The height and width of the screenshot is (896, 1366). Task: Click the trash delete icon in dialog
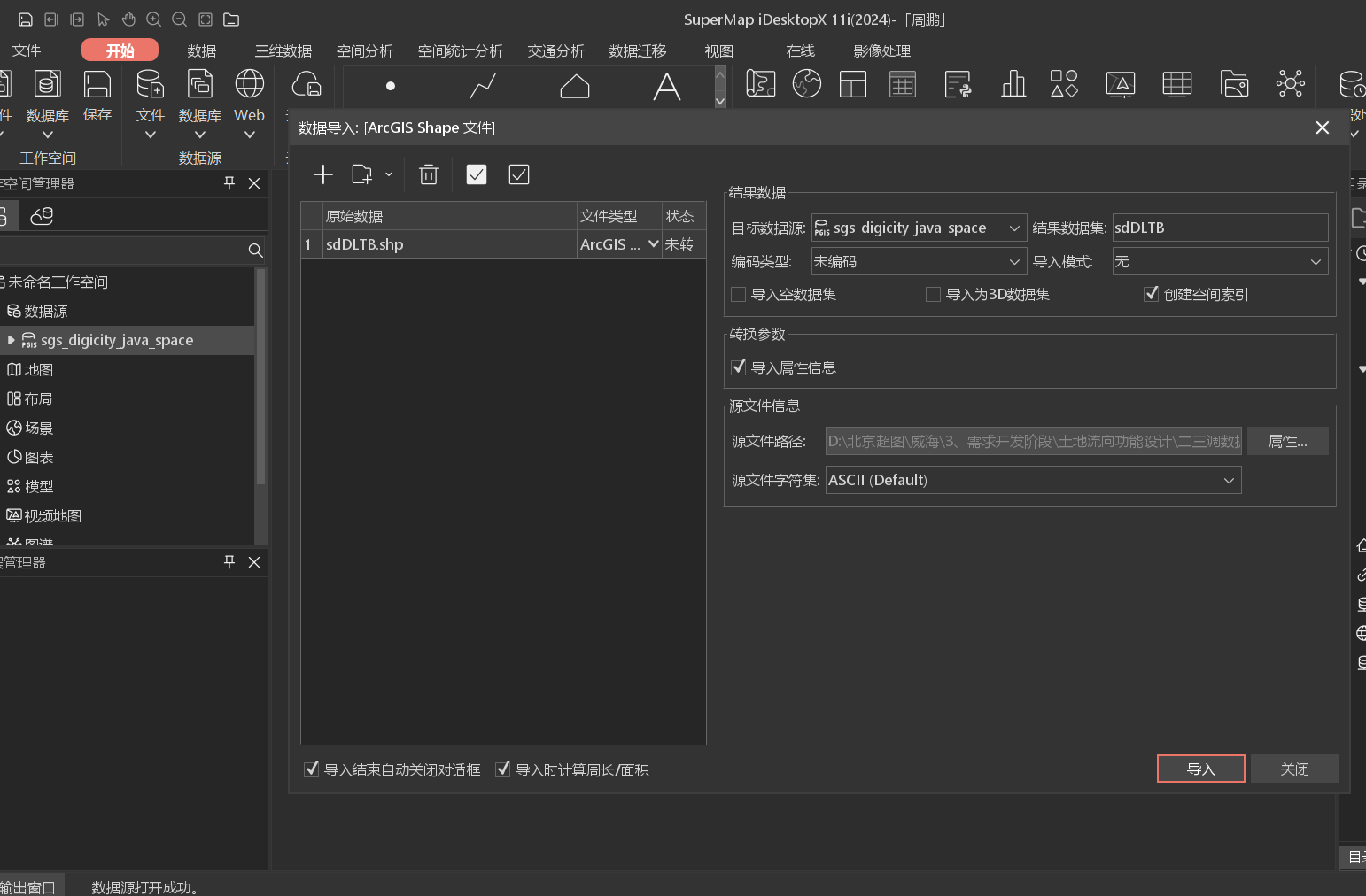(x=429, y=174)
